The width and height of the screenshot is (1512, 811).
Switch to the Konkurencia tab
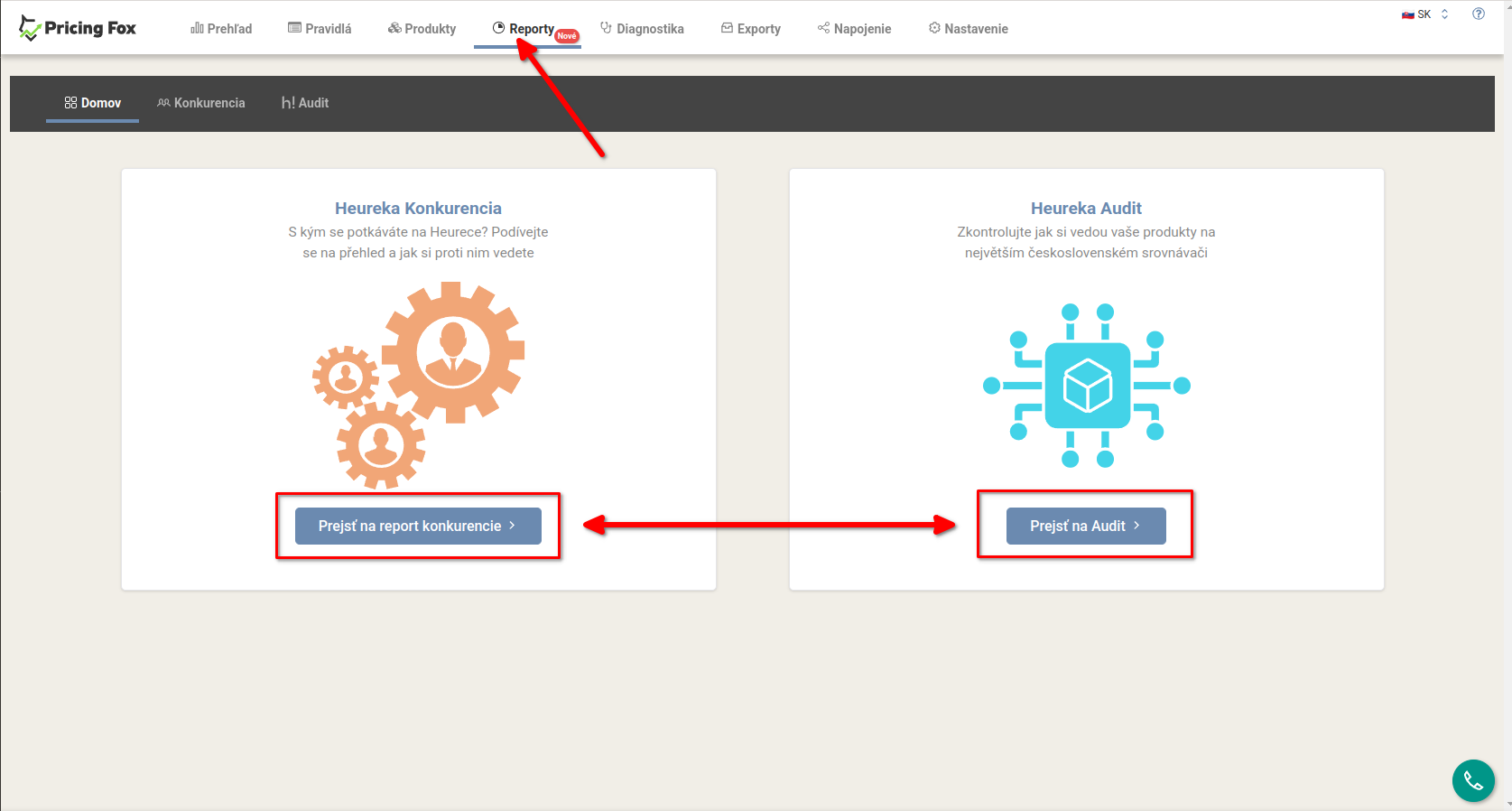click(x=201, y=103)
